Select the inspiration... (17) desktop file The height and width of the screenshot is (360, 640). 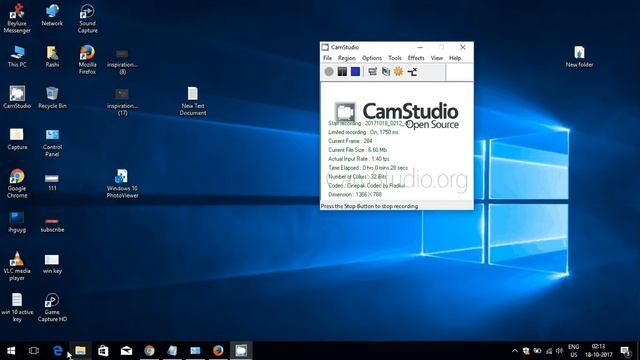click(x=122, y=102)
